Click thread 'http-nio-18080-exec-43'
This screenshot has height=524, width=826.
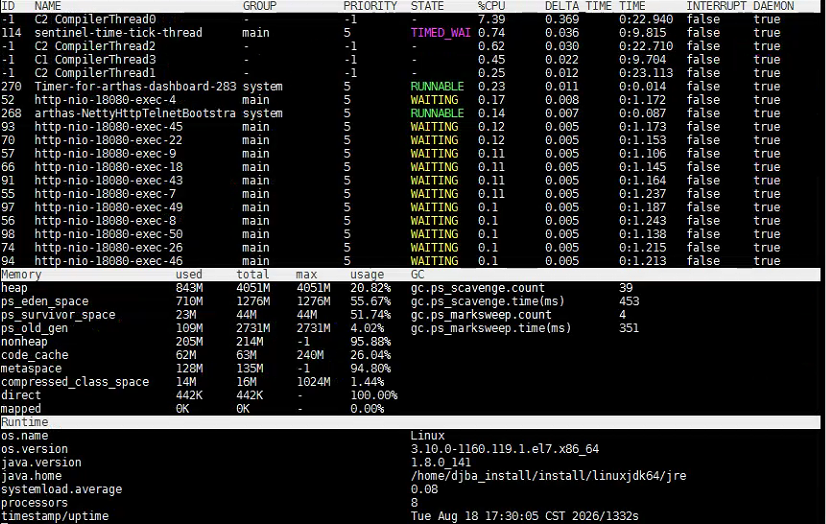(x=109, y=181)
